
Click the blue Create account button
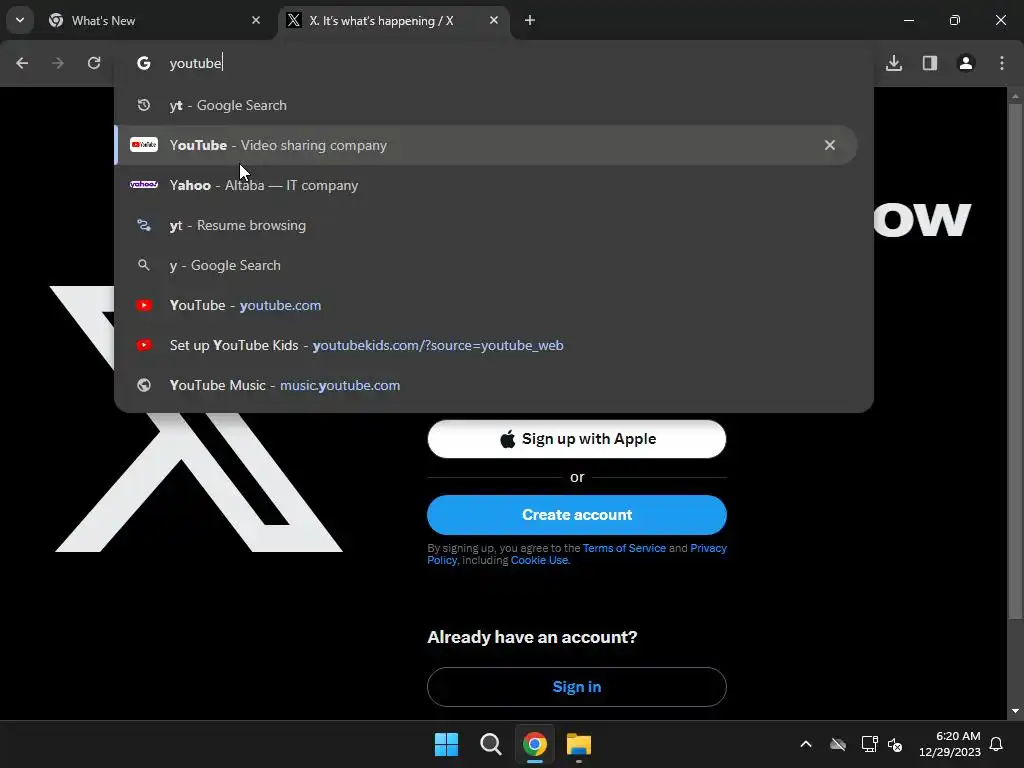[577, 515]
